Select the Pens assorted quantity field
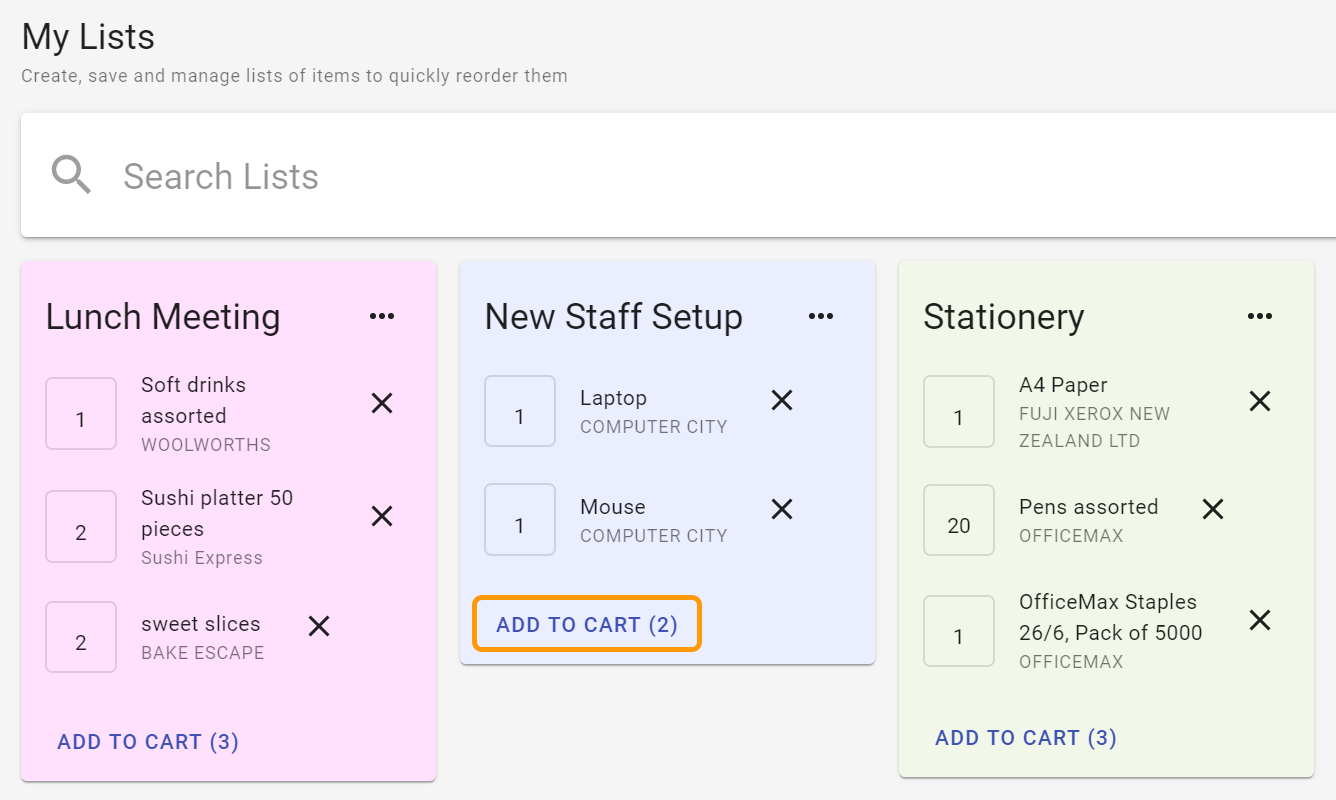 (x=958, y=519)
